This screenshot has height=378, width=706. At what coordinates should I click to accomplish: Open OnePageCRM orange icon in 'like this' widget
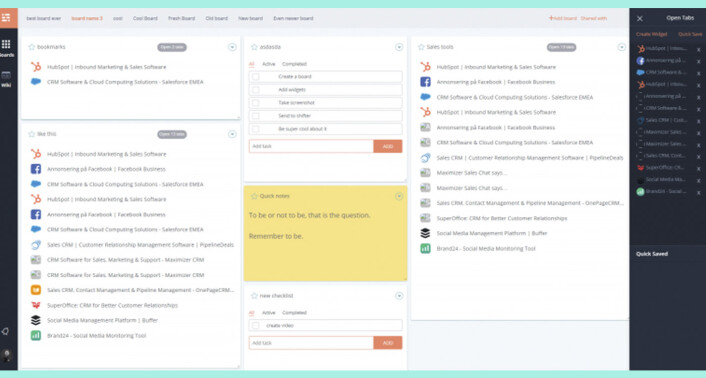pos(36,290)
